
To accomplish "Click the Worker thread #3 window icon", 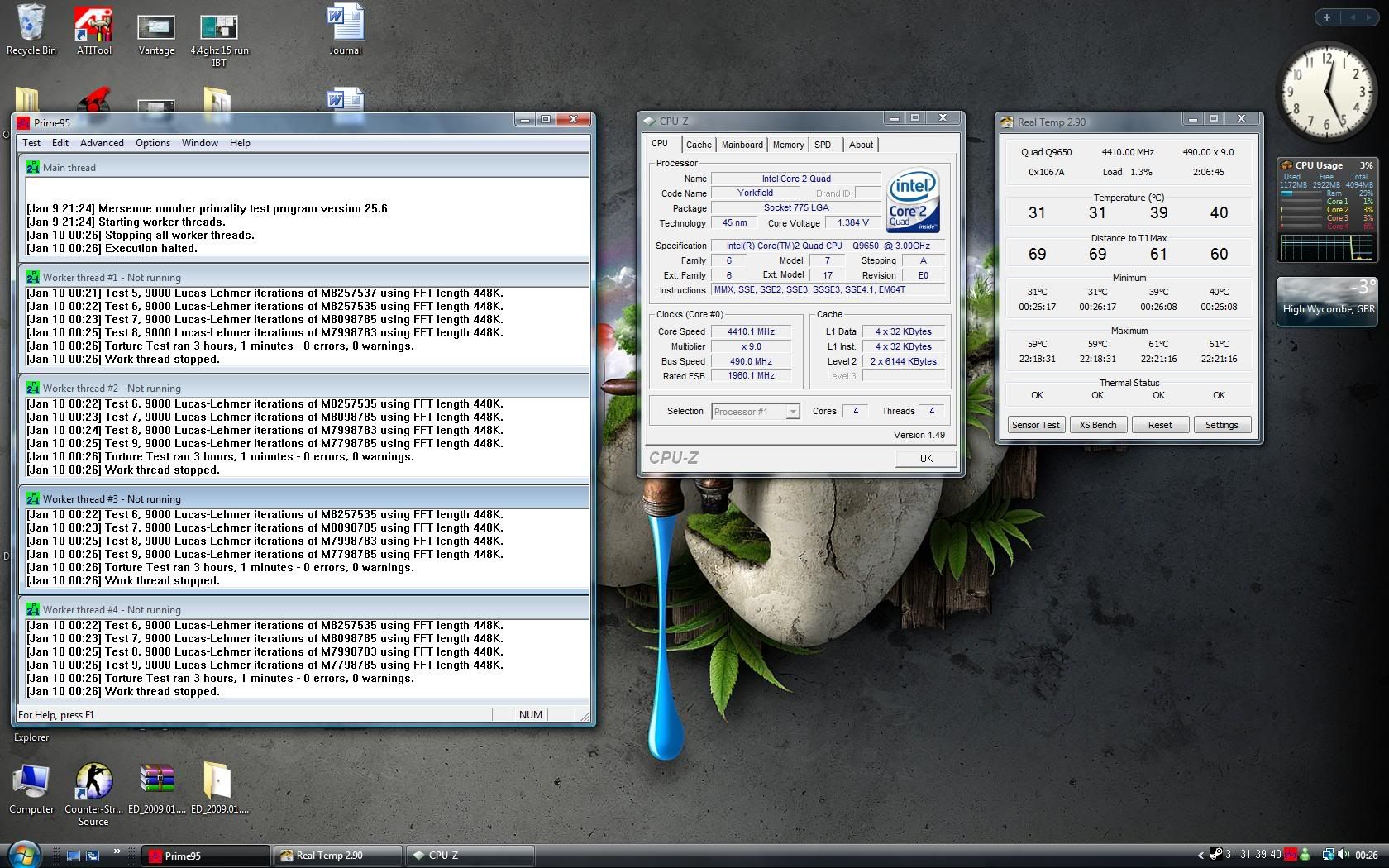I will (33, 499).
